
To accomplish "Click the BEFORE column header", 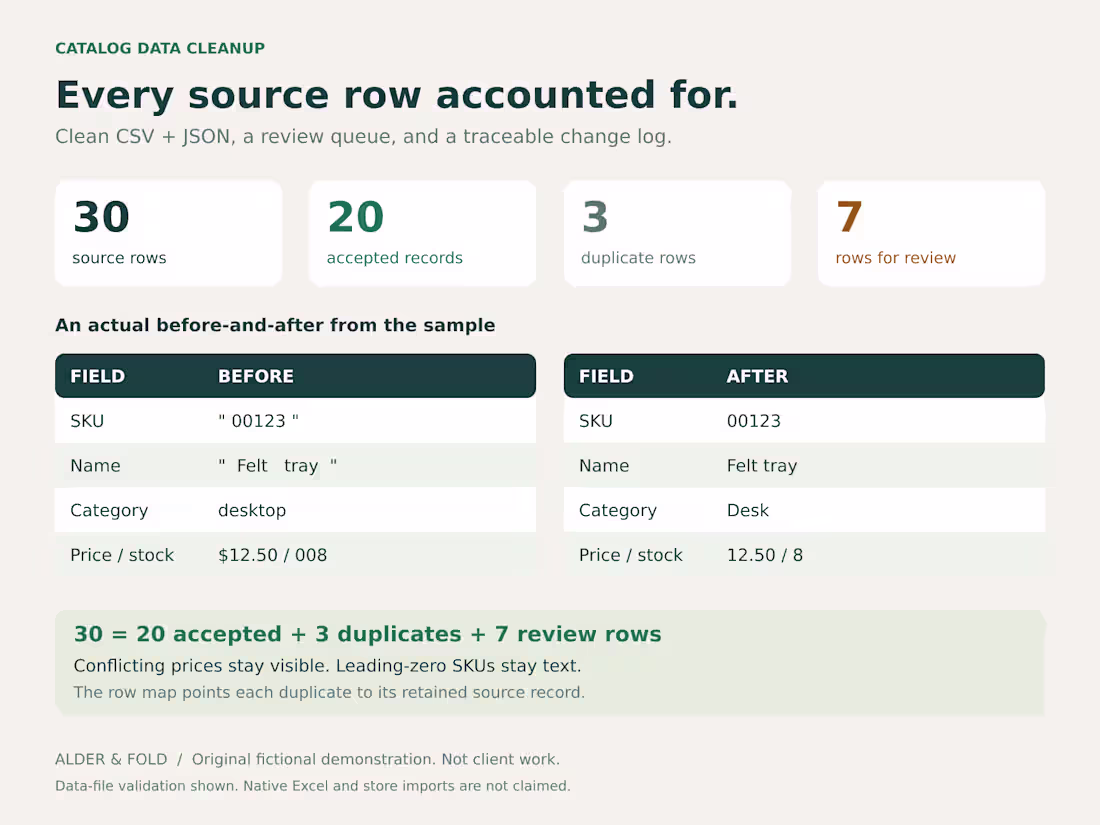I will 255,376.
